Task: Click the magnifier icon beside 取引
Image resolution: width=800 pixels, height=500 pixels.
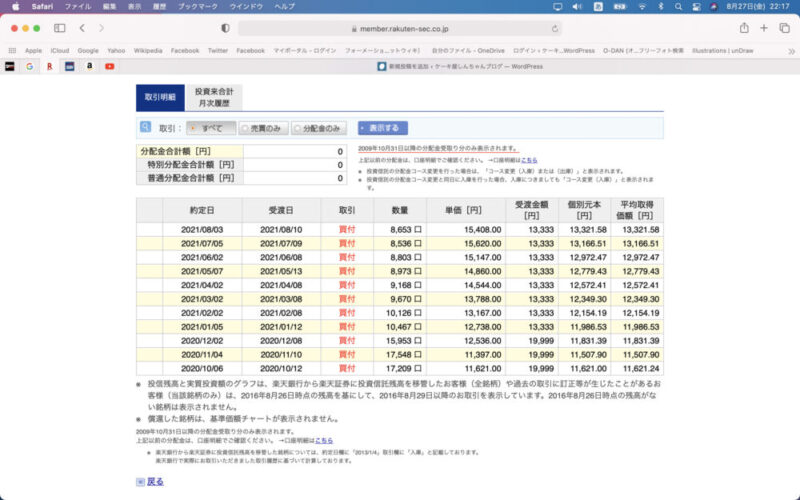Action: click(x=145, y=127)
